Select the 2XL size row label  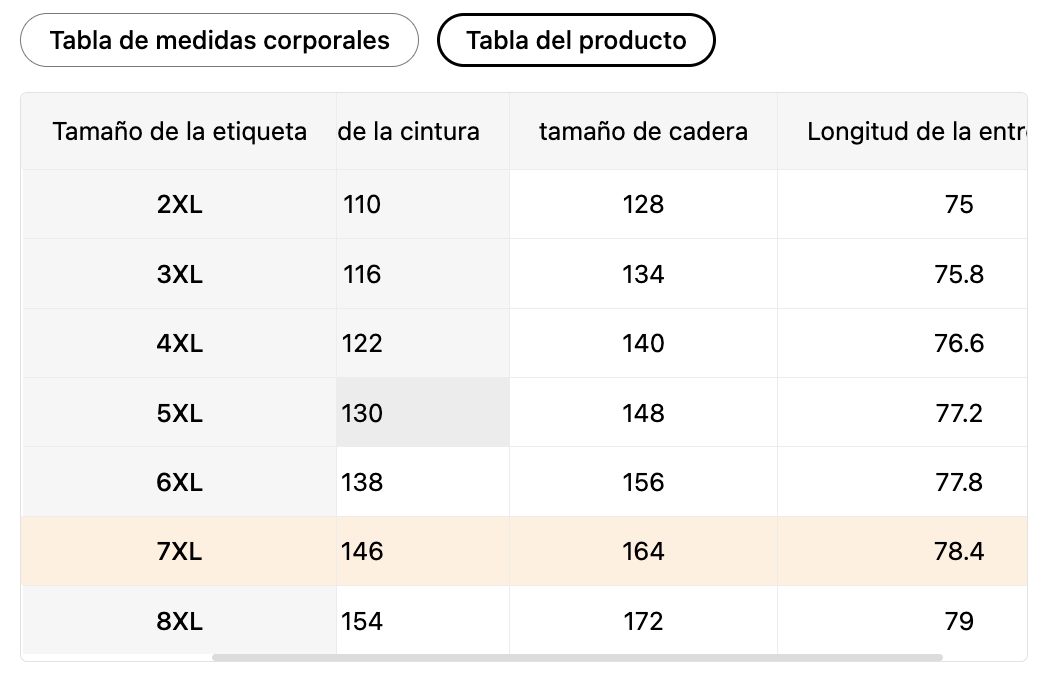click(180, 204)
